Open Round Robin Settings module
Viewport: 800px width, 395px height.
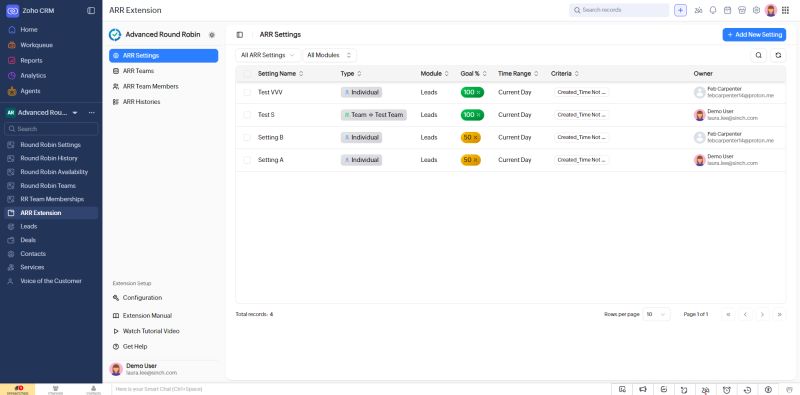(51, 145)
